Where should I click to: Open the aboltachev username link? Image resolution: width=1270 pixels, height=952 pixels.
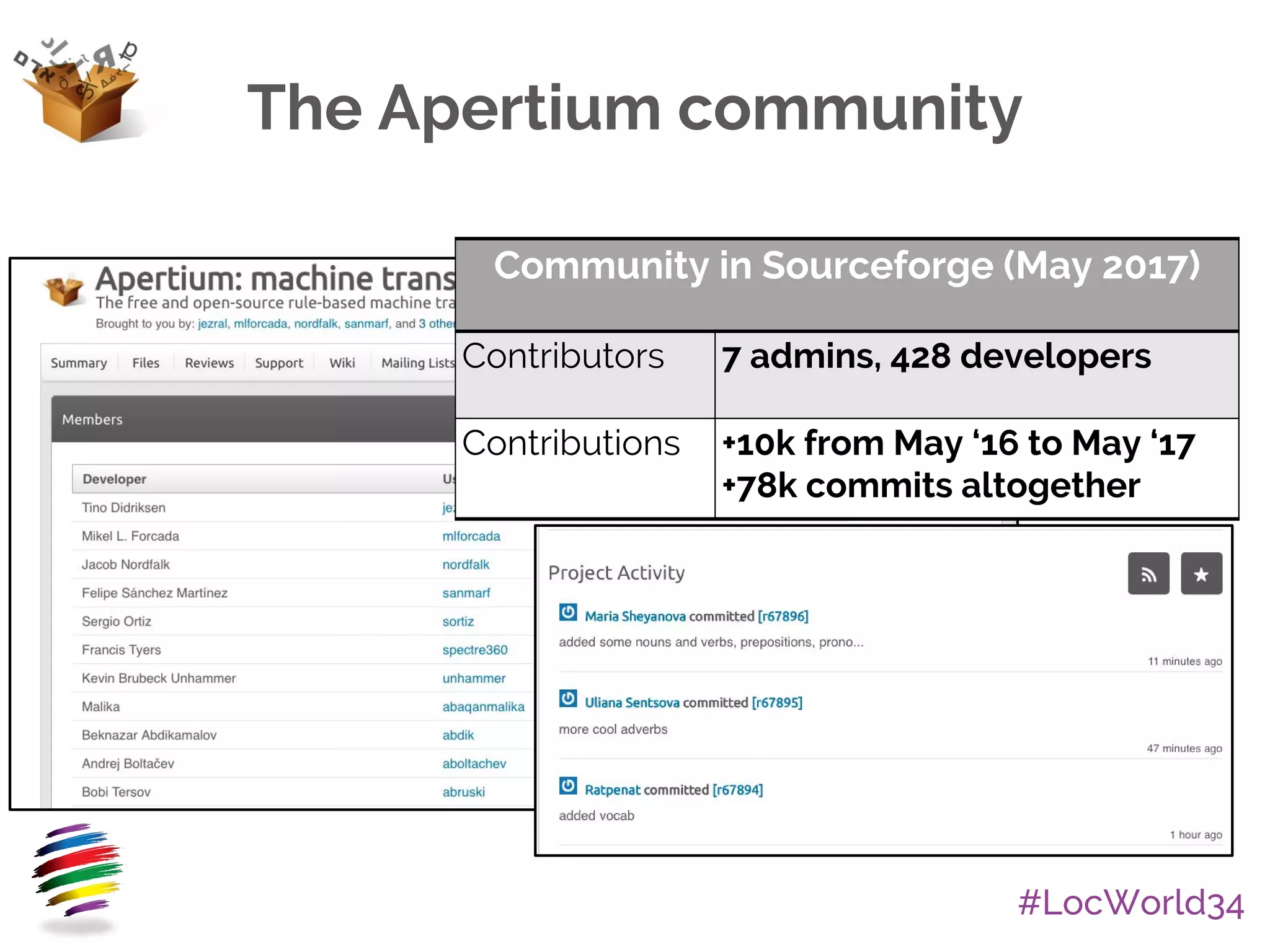click(474, 764)
